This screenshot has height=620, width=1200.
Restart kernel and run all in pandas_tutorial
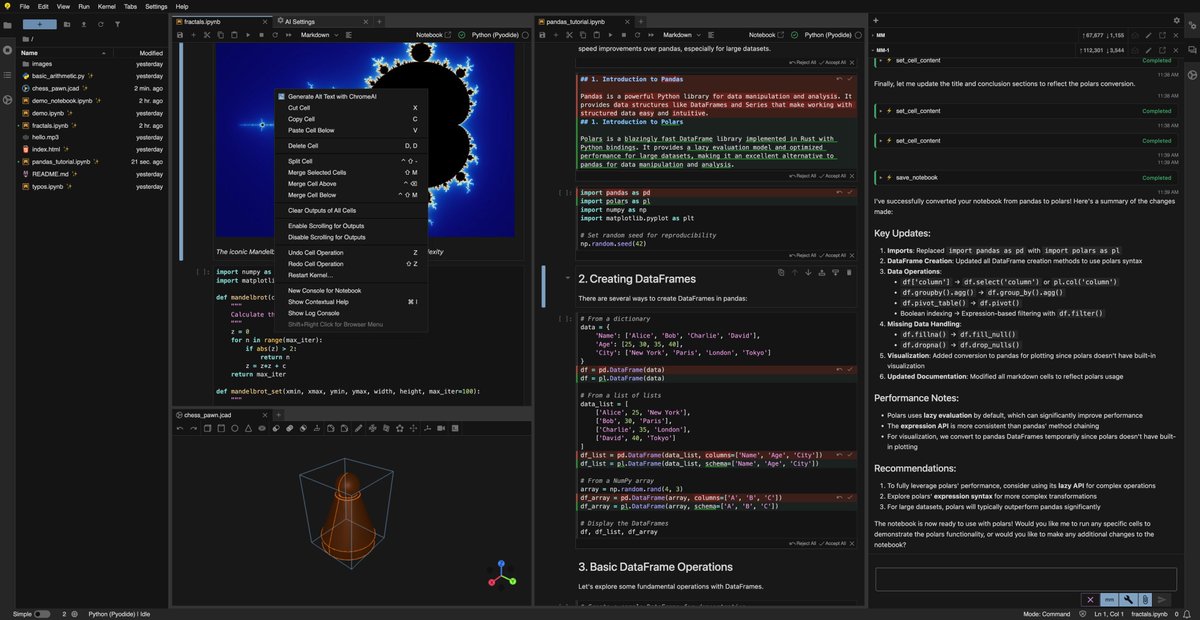pyautogui.click(x=651, y=35)
